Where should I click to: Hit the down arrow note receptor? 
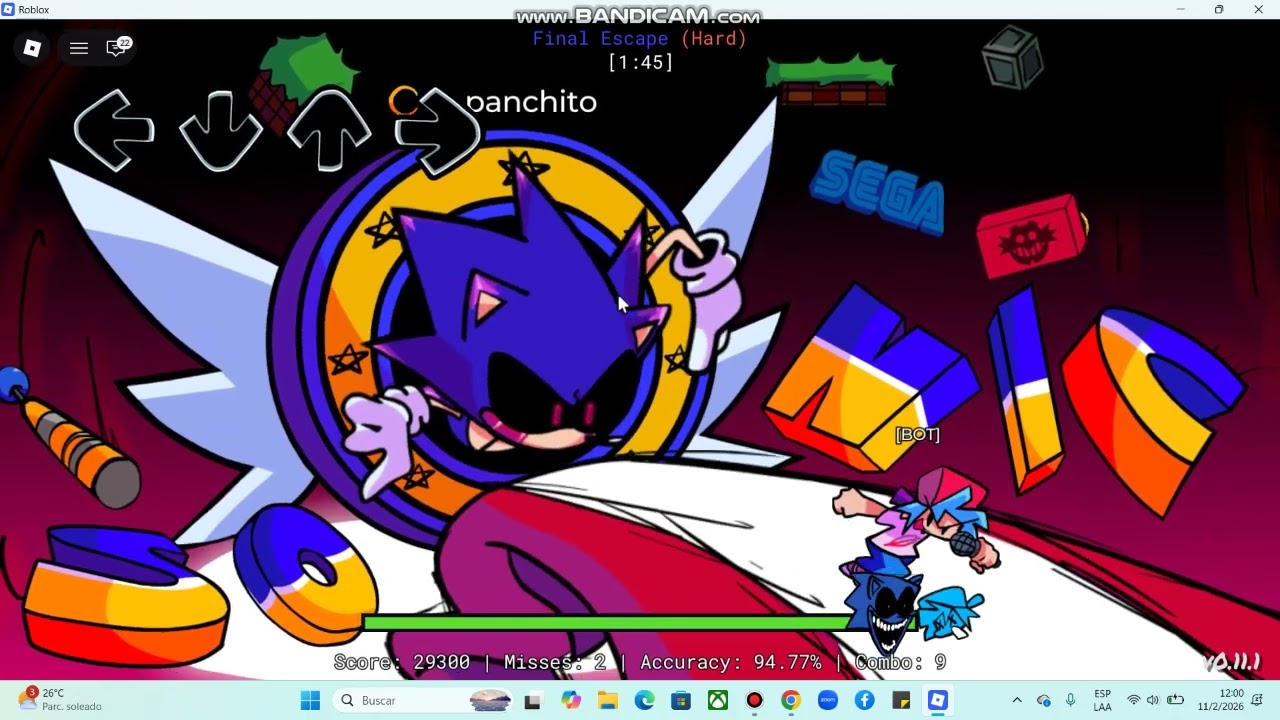[x=221, y=130]
